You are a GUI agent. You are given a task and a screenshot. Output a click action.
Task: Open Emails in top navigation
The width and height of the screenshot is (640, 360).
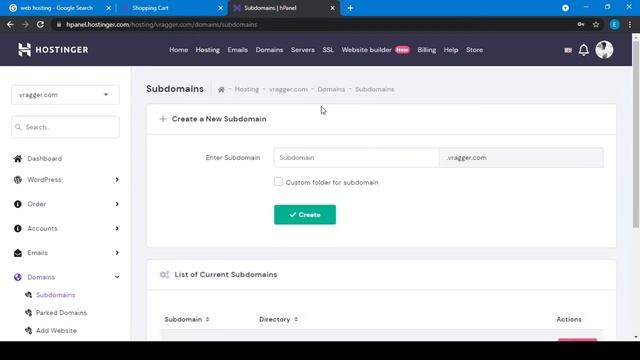238,50
